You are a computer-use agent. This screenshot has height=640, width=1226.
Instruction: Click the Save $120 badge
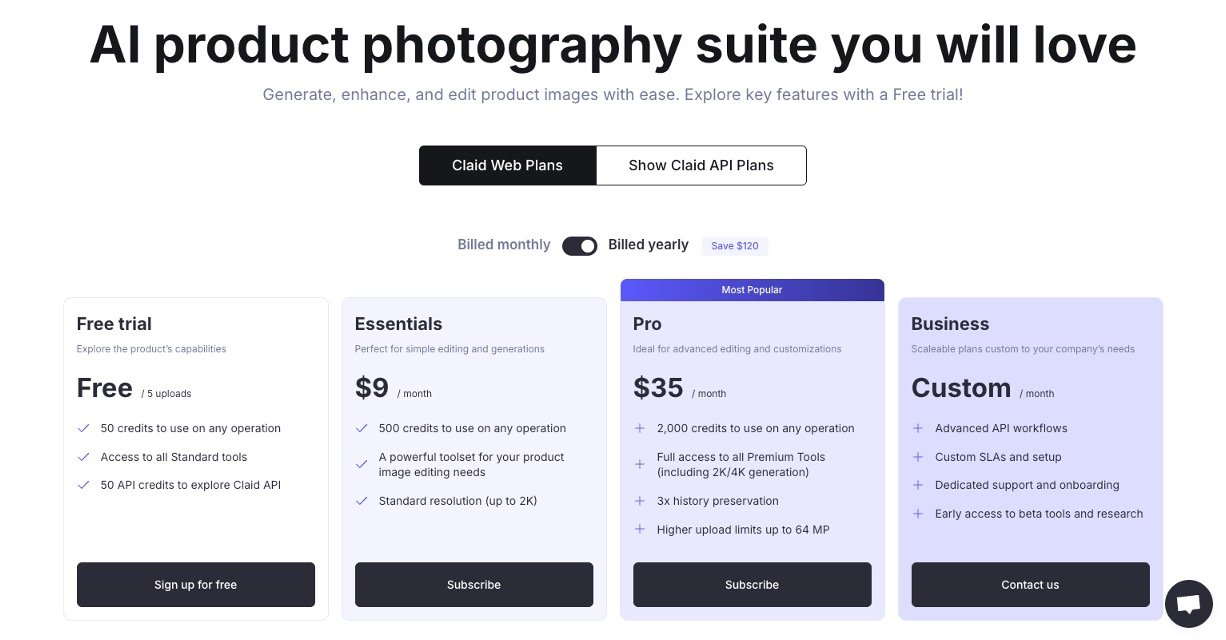point(735,246)
